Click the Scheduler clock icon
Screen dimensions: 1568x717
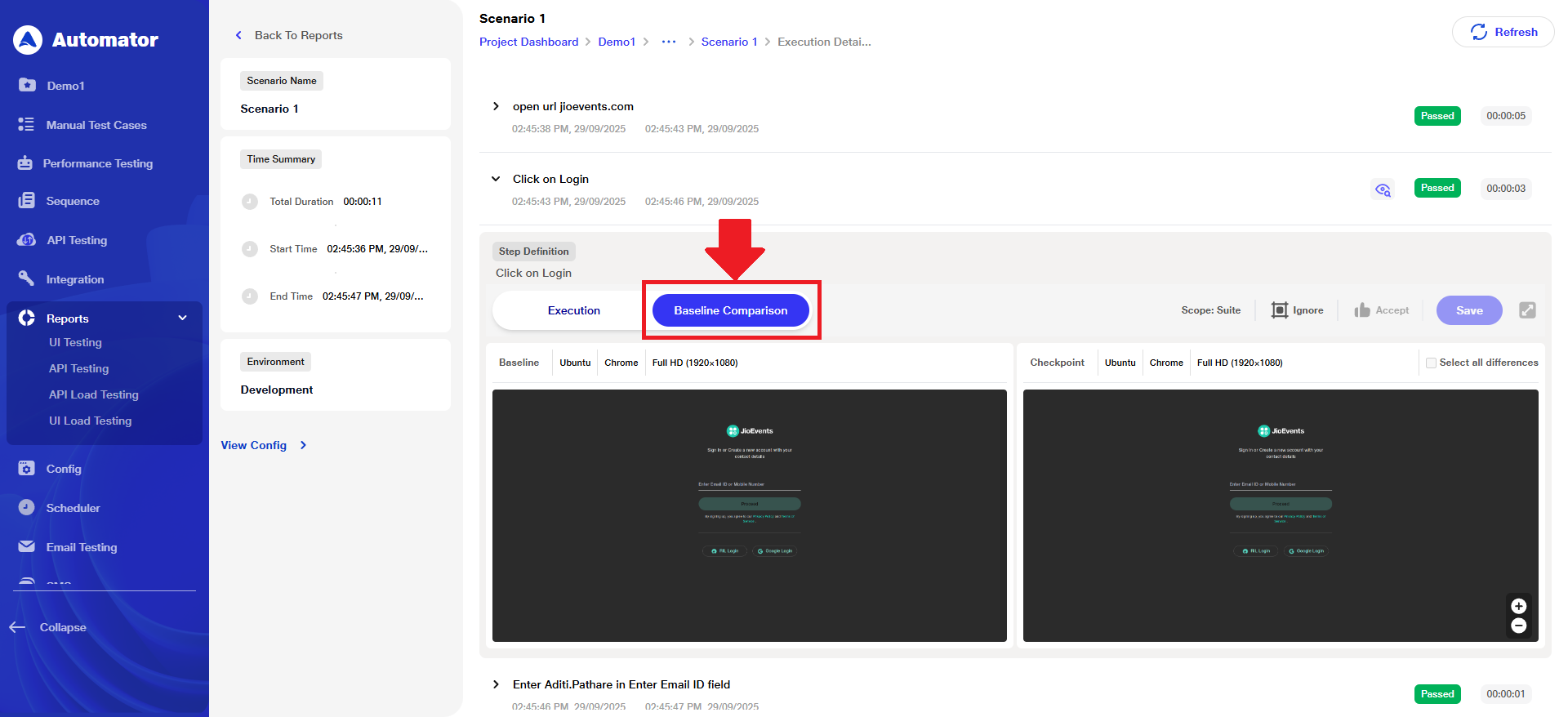tap(26, 507)
